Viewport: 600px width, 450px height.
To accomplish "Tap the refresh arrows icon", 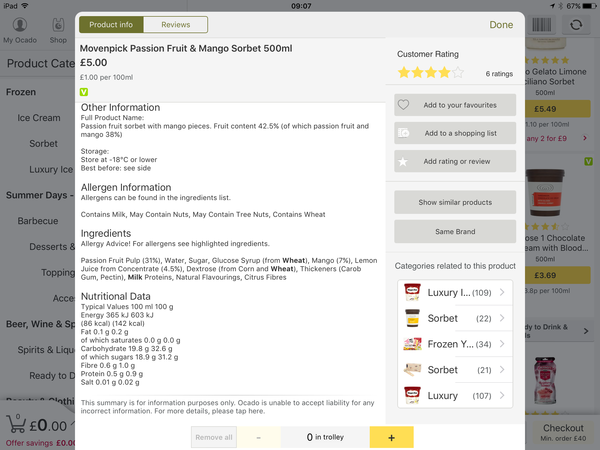I will (x=576, y=25).
